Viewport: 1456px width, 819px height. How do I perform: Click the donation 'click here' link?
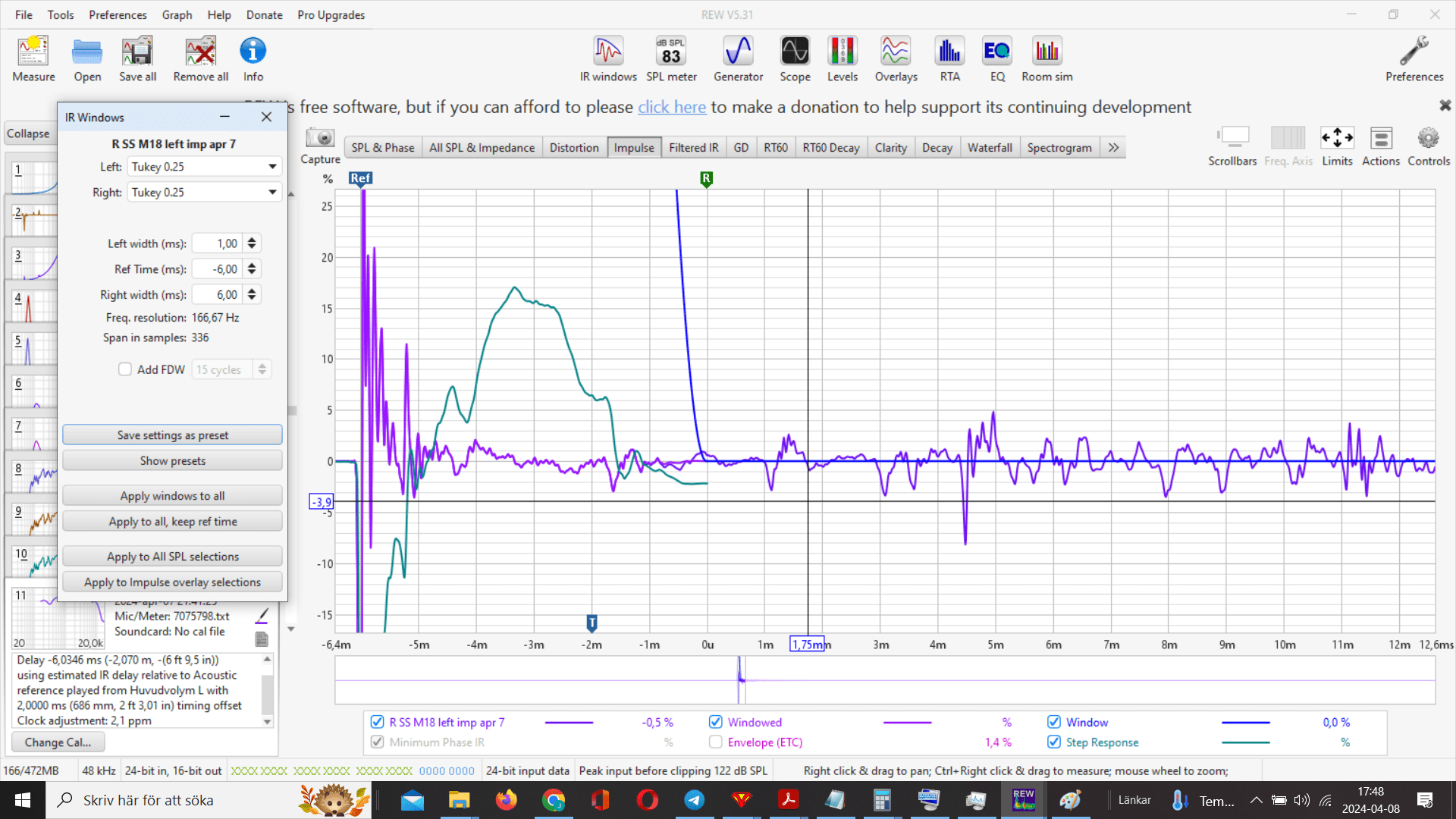coord(672,107)
